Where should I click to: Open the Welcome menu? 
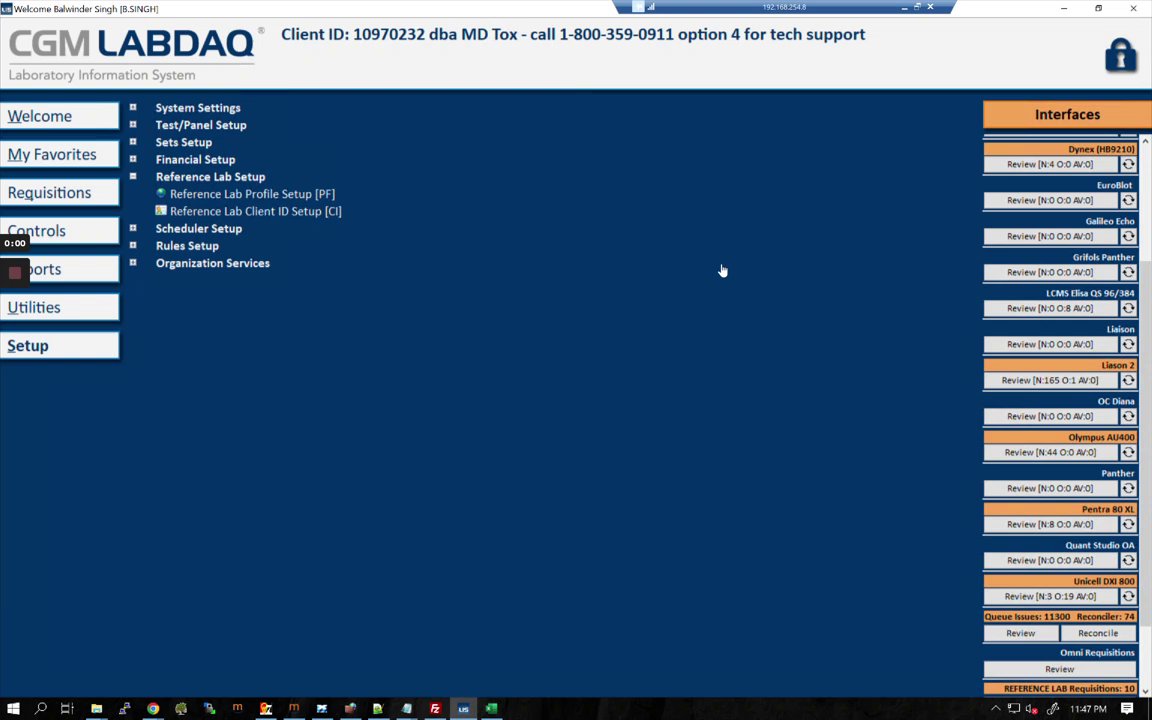coord(59,116)
